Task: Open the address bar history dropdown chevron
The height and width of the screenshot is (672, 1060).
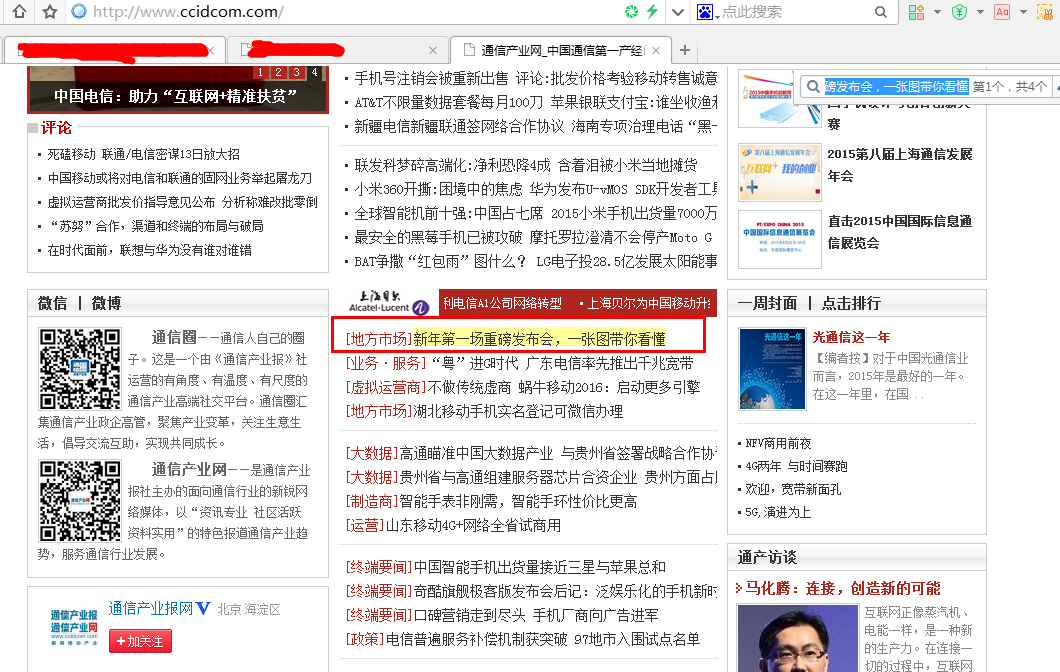Action: 678,11
